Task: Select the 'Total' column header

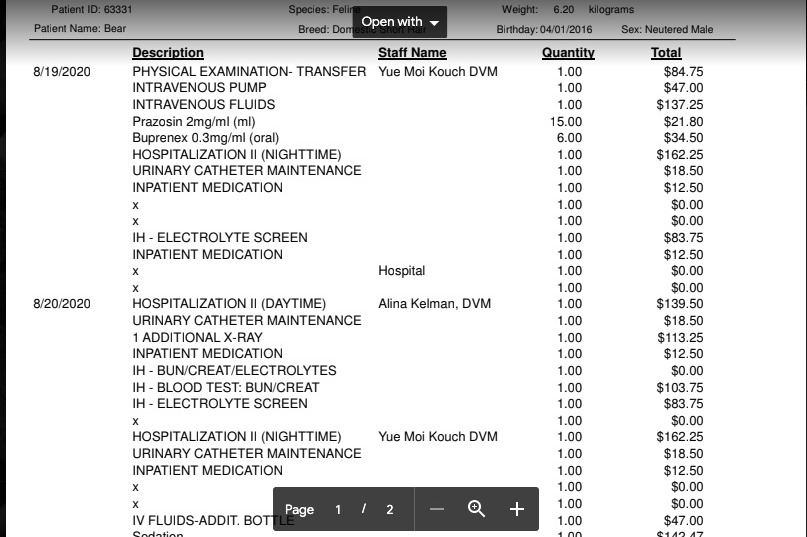Action: point(666,53)
